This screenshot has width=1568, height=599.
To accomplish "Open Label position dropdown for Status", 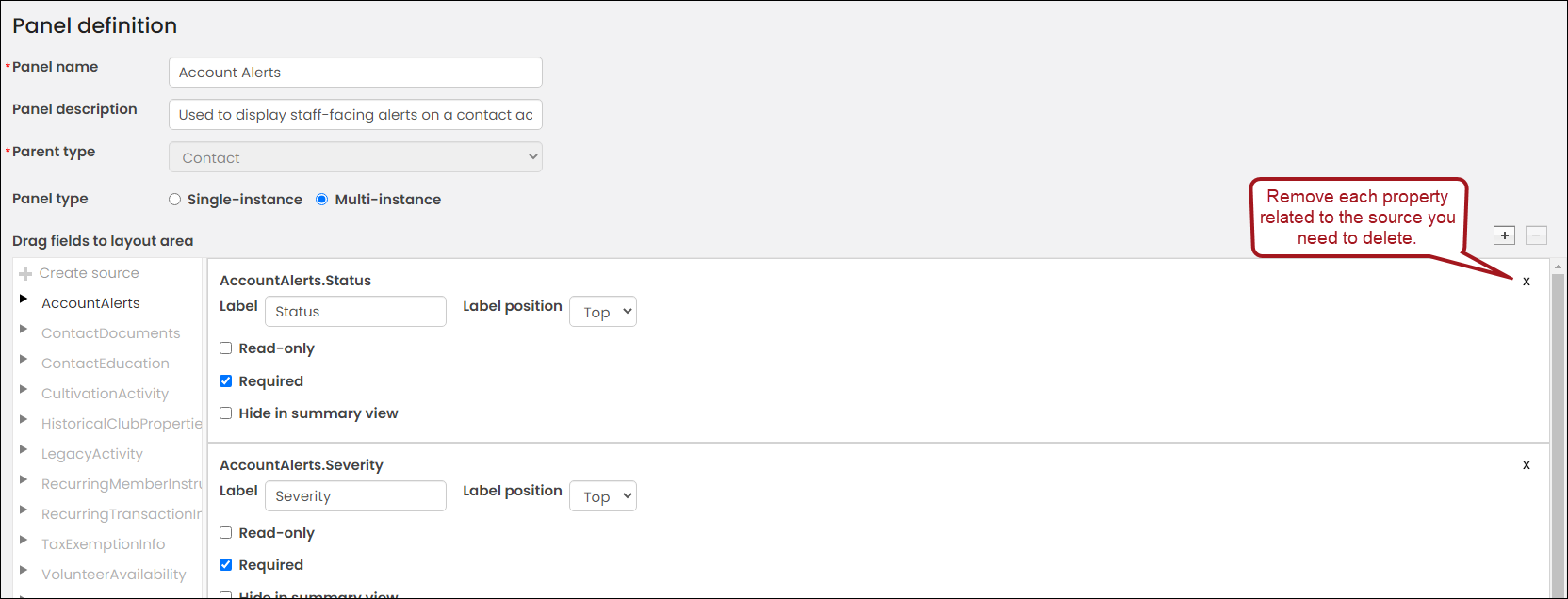I will coord(603,312).
